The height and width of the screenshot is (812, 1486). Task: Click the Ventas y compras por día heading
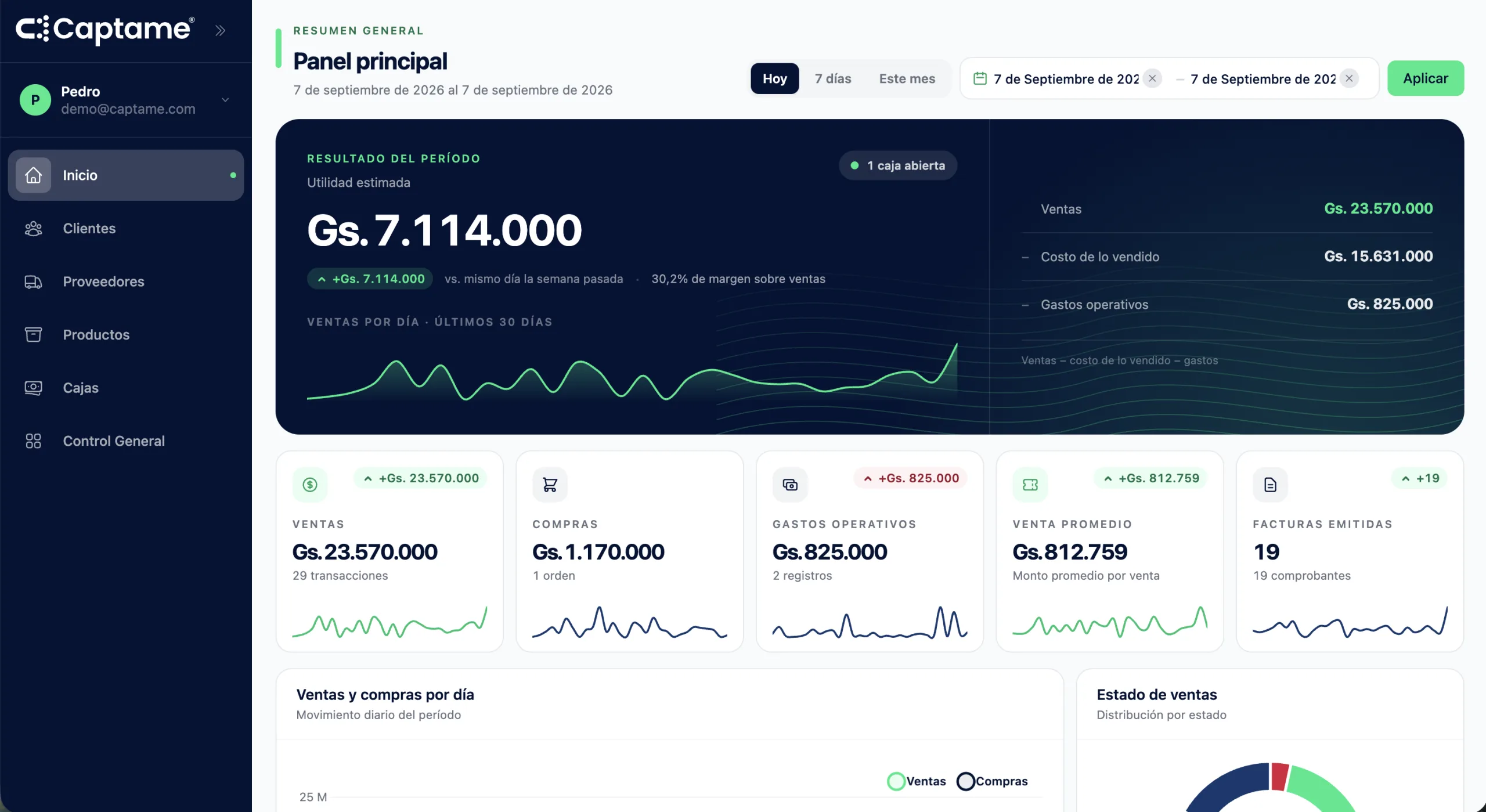pyautogui.click(x=385, y=695)
